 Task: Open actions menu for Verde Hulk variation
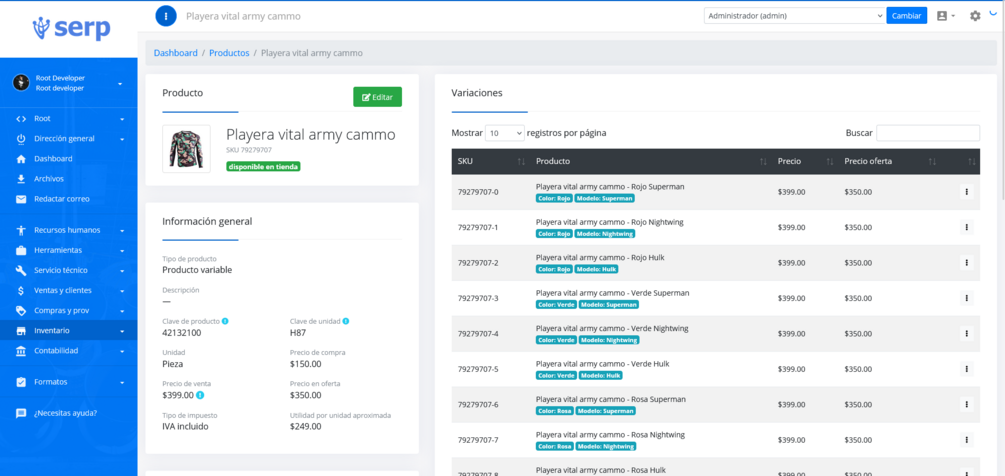[966, 369]
